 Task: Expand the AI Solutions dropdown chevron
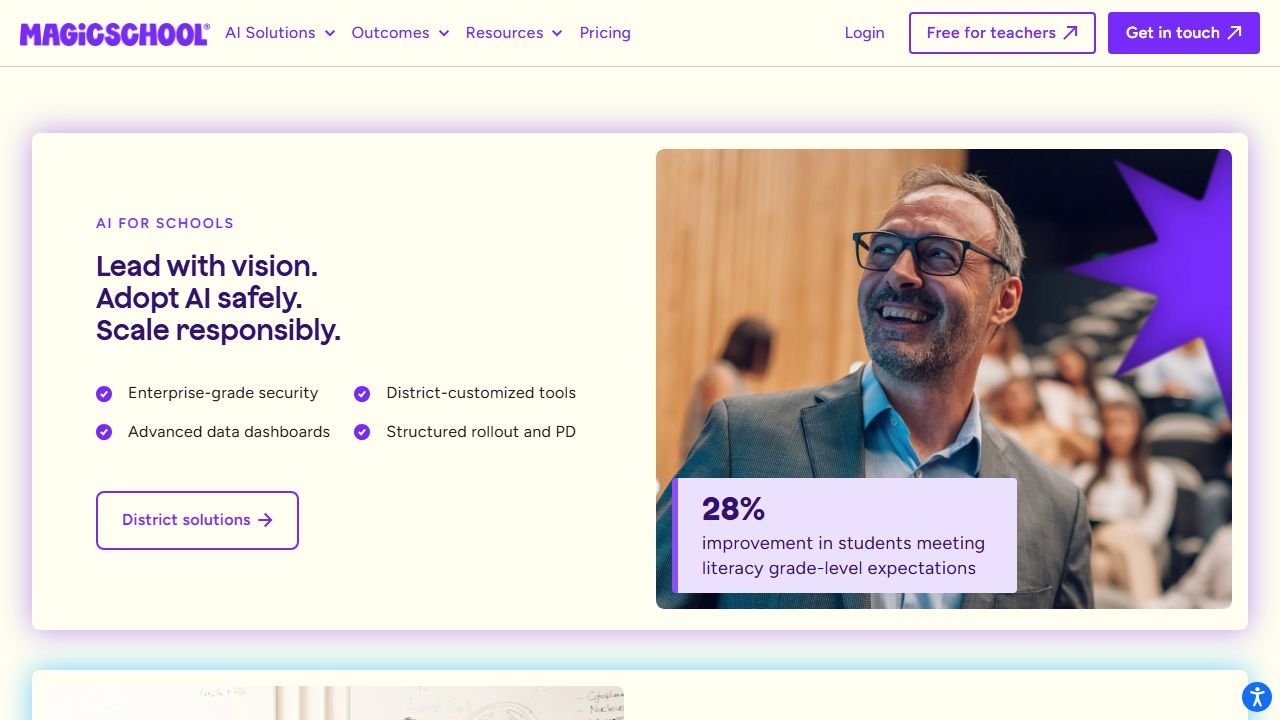click(330, 34)
